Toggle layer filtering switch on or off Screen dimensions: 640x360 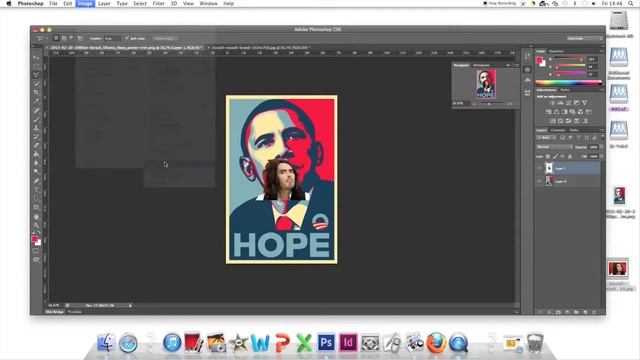tap(602, 137)
